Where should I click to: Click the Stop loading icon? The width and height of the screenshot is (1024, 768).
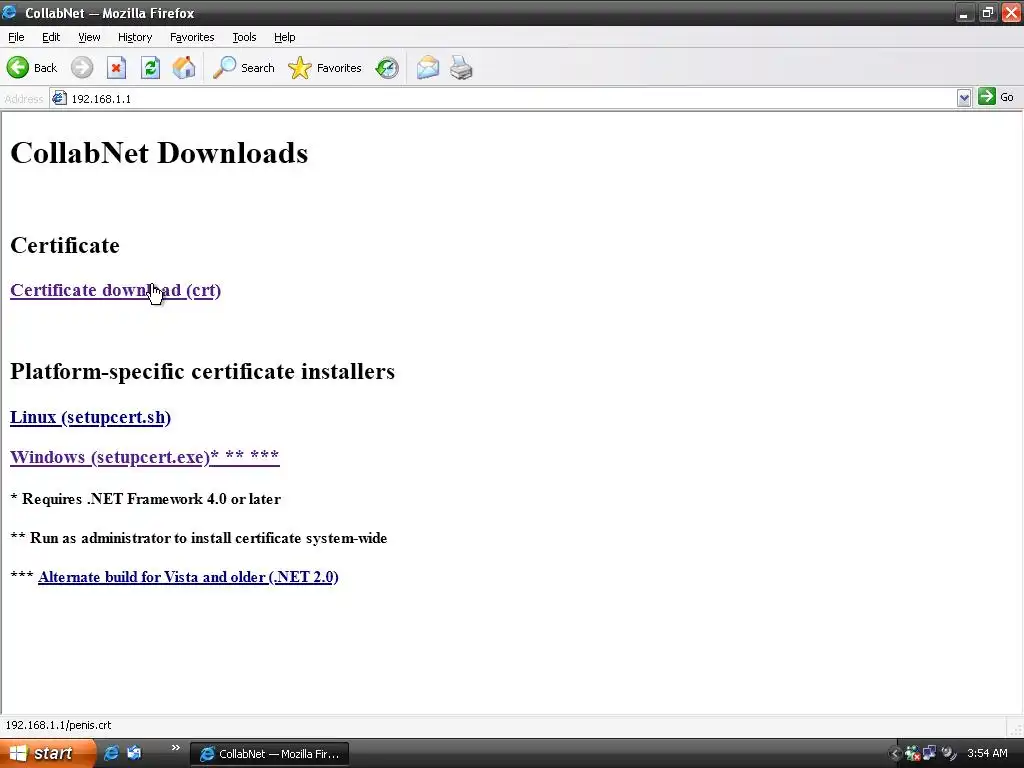coord(116,67)
